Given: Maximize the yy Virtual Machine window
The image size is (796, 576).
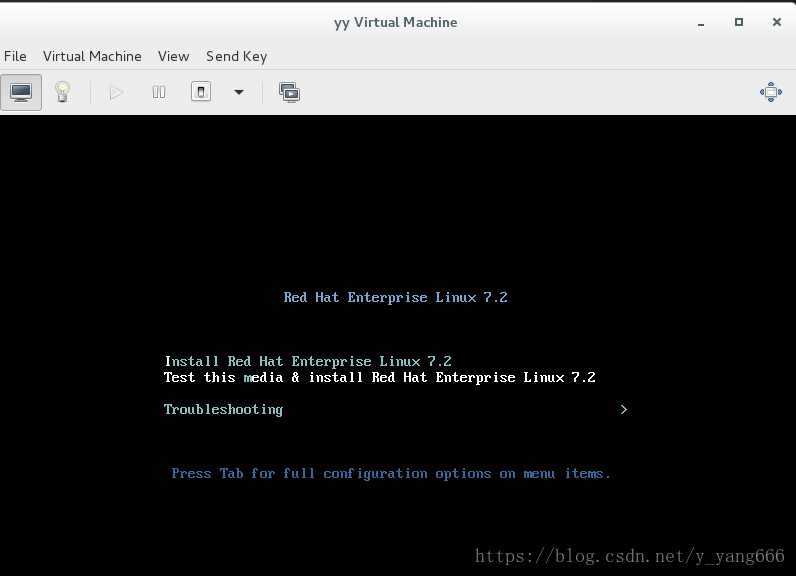Looking at the screenshot, I should tap(739, 22).
